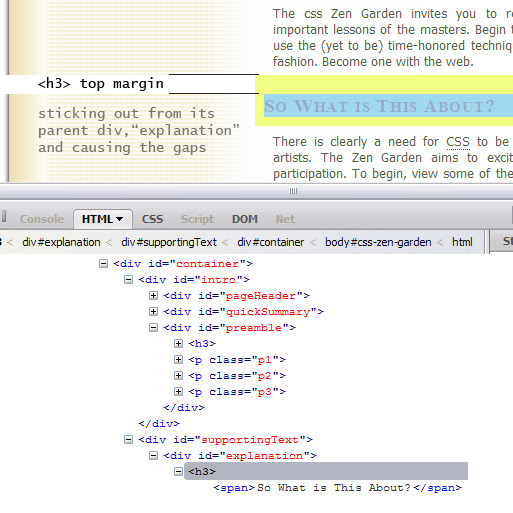Image resolution: width=513 pixels, height=513 pixels.
Task: Select the div id="intro" tag
Action: [x=194, y=280]
